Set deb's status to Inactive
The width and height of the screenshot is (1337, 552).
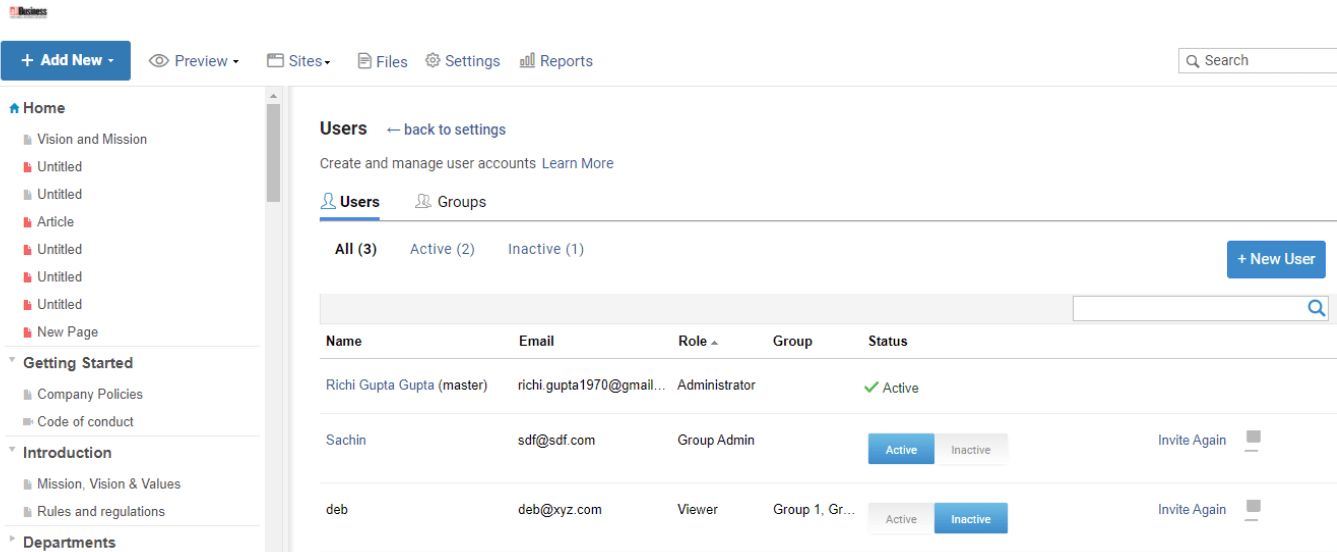click(971, 519)
